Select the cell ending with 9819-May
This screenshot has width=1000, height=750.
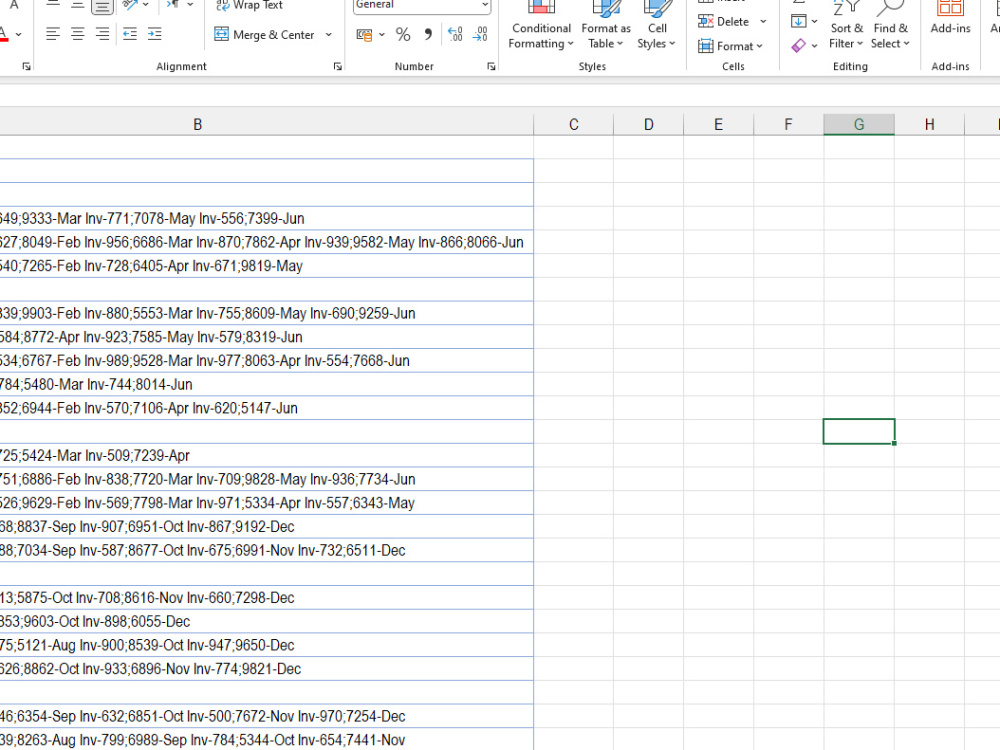267,266
